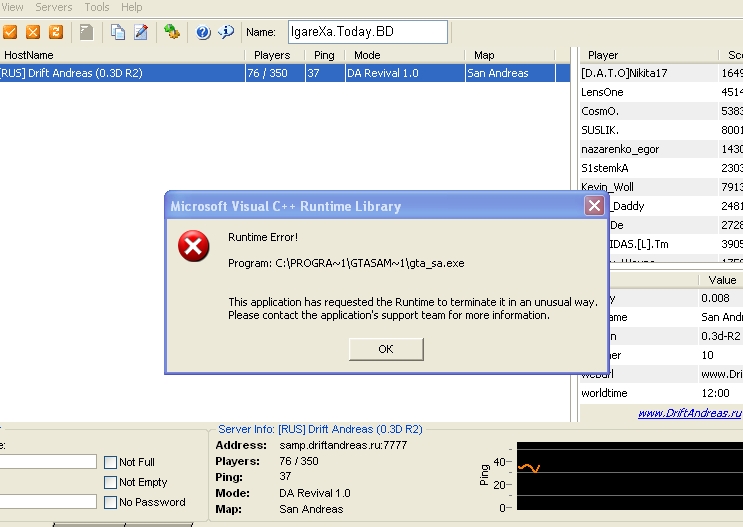Click the filter field beside No Password
Viewport: 743px width, 527px height.
pyautogui.click(x=48, y=501)
